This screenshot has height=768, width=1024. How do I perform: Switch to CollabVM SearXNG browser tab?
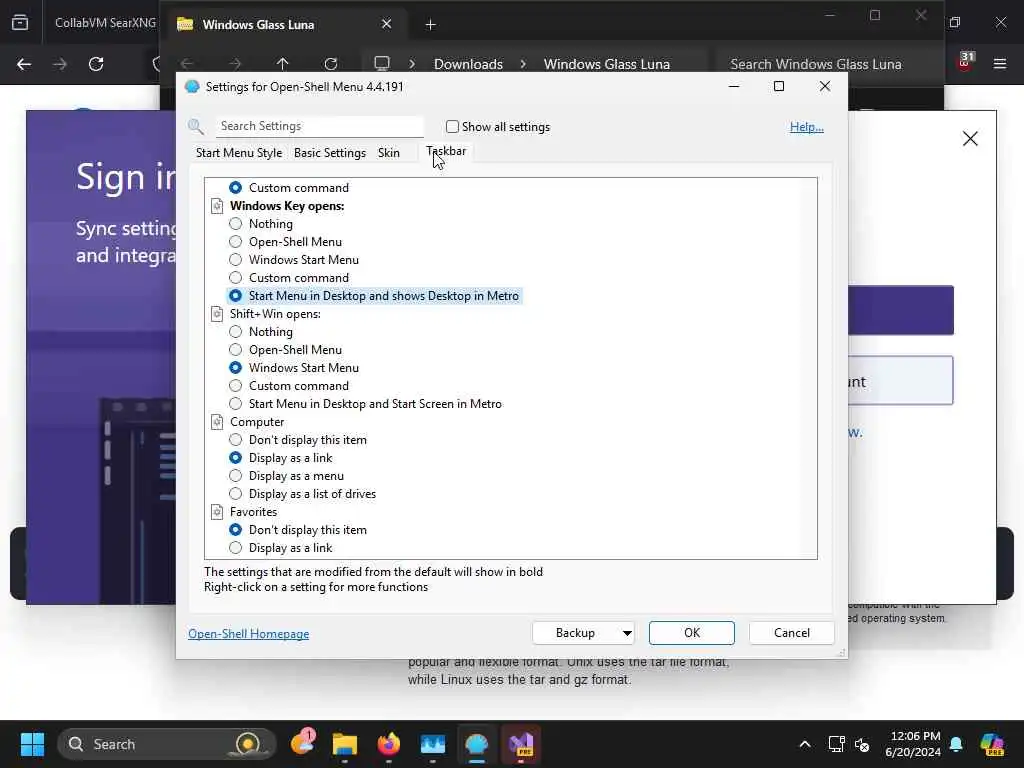point(104,23)
